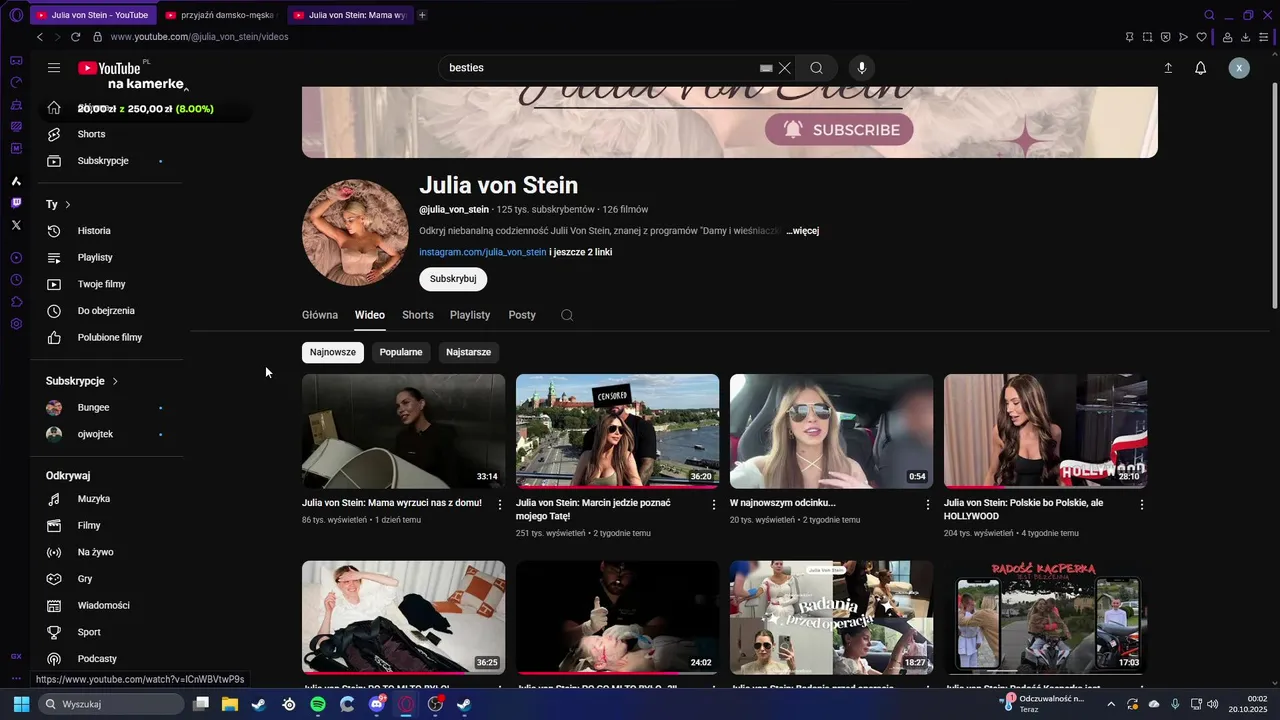The height and width of the screenshot is (720, 1280).
Task: Select the Najstarsze sort chip
Action: click(468, 352)
